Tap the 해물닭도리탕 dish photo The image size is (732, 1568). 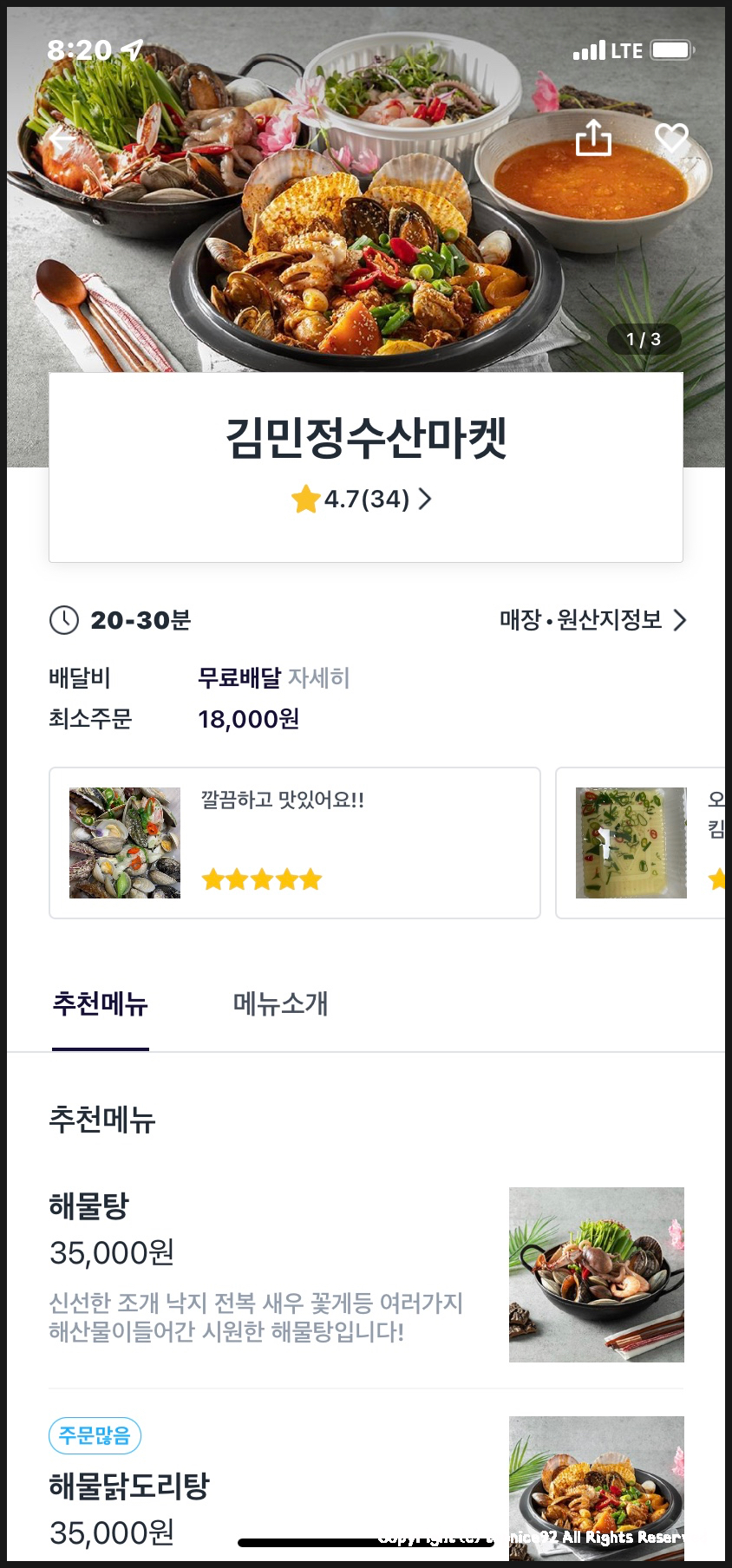tap(597, 1487)
